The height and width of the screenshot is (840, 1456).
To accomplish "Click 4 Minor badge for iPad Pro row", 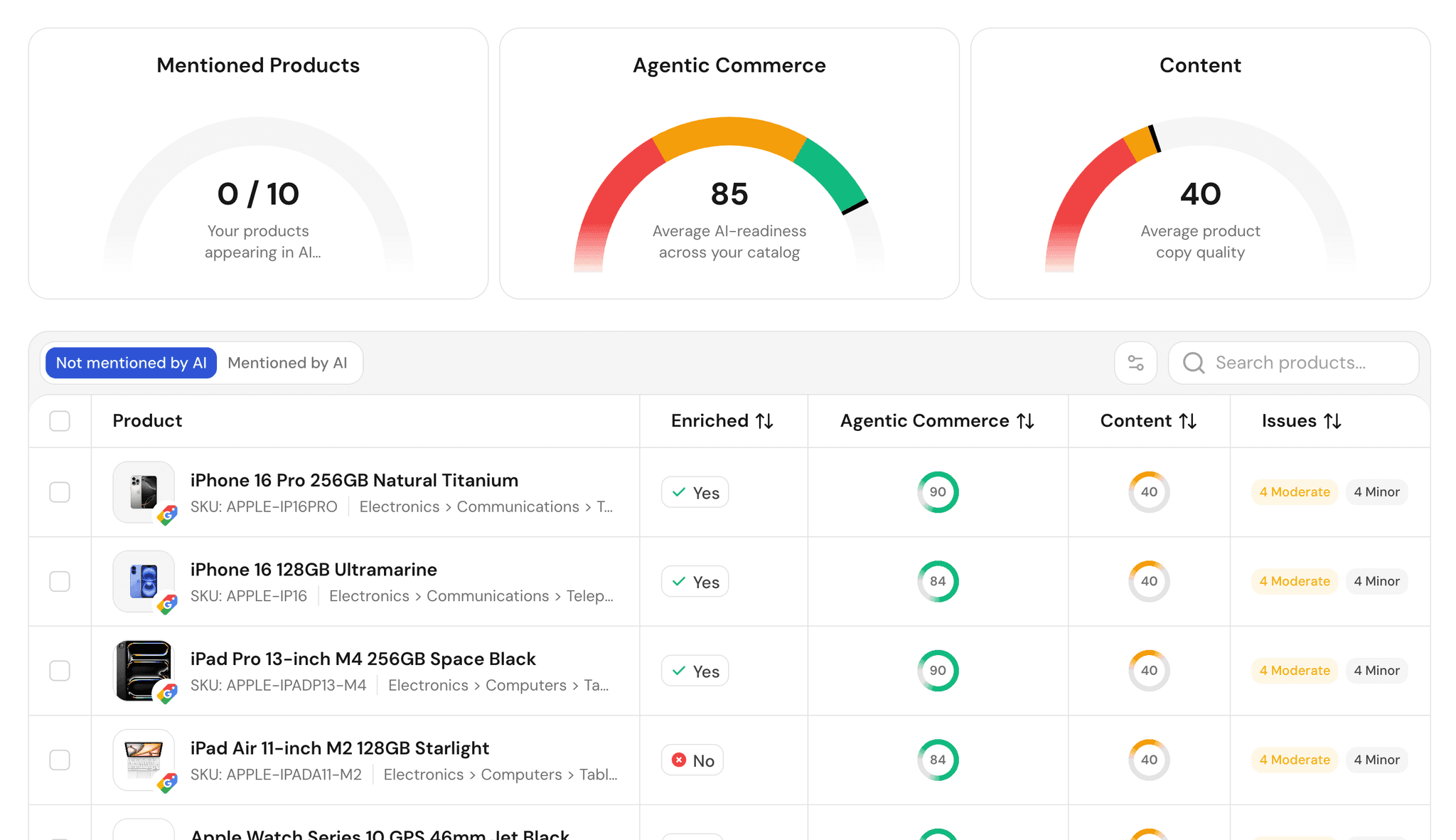I will [x=1376, y=671].
